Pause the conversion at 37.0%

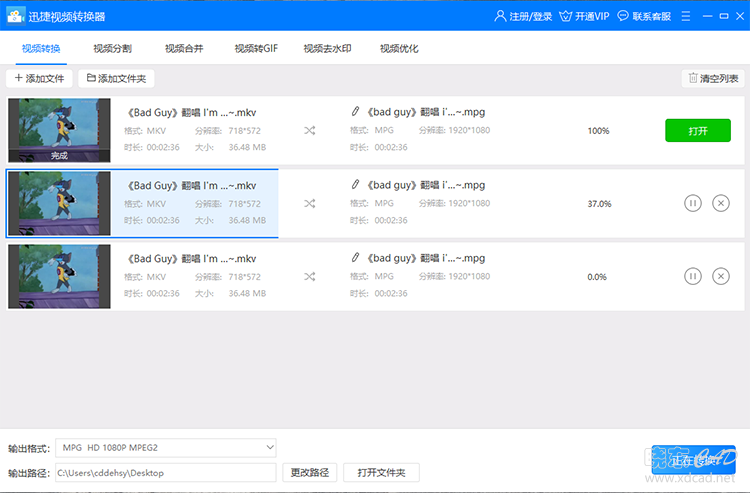693,203
